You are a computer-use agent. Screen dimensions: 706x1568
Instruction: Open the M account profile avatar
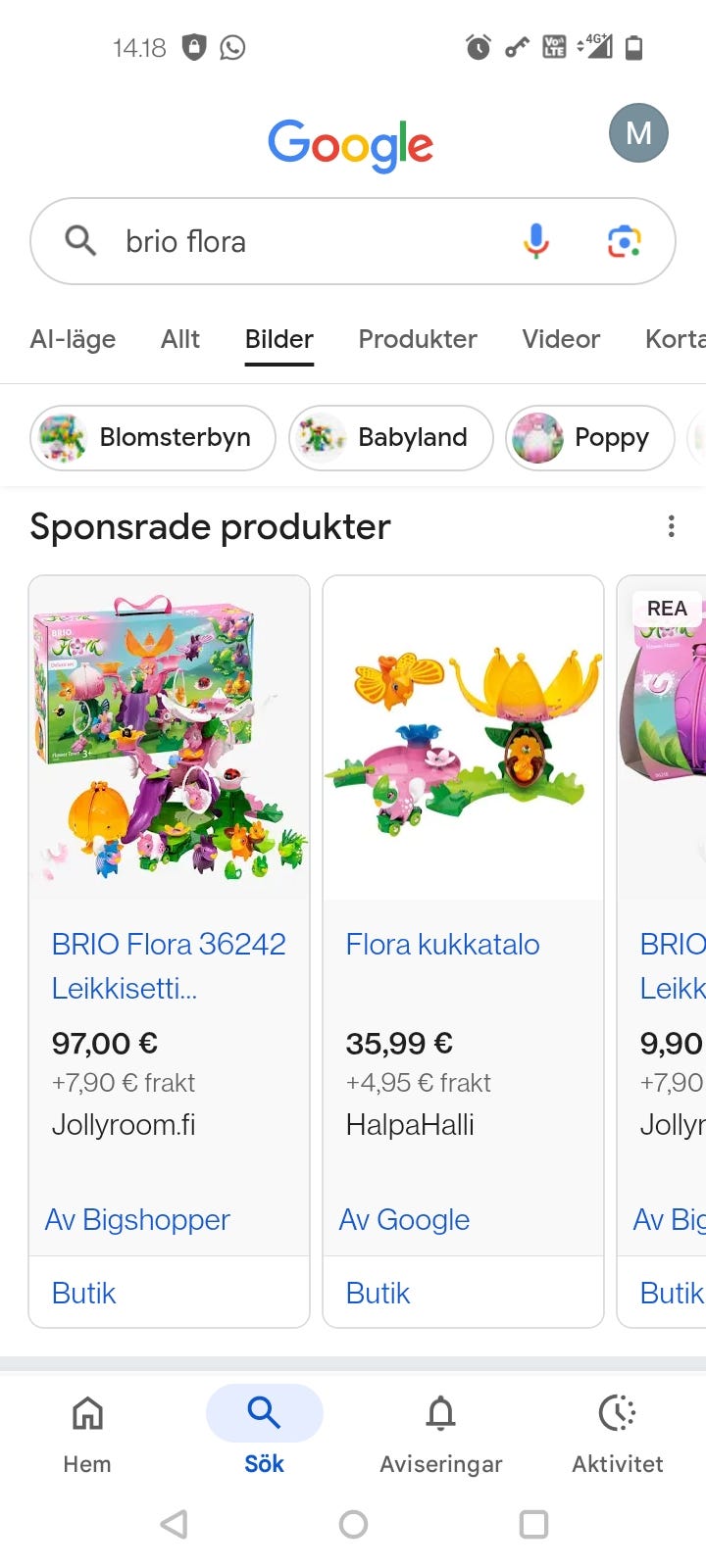(638, 133)
